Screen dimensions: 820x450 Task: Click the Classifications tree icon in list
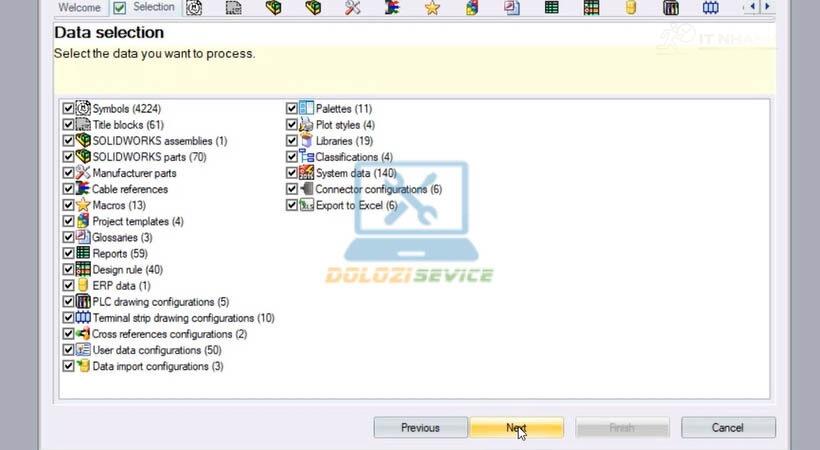306,157
